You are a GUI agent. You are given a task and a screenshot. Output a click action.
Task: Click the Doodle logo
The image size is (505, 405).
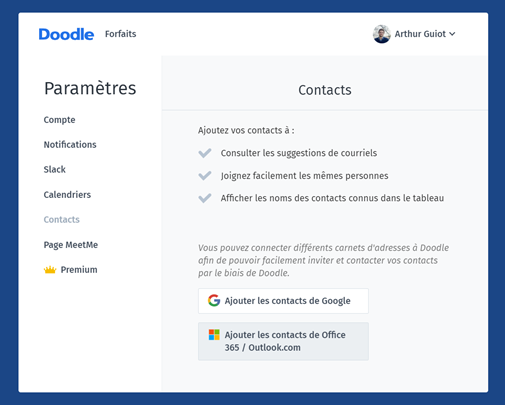click(66, 34)
